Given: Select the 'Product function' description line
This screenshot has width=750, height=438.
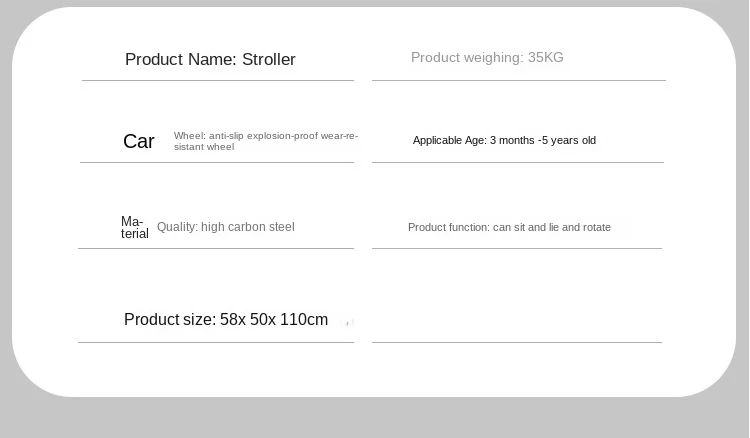Looking at the screenshot, I should click(x=509, y=227).
